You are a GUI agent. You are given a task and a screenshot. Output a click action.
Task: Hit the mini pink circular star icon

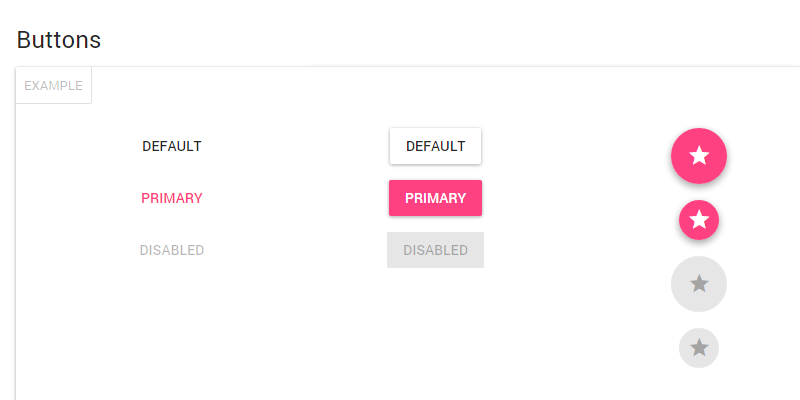click(x=699, y=220)
